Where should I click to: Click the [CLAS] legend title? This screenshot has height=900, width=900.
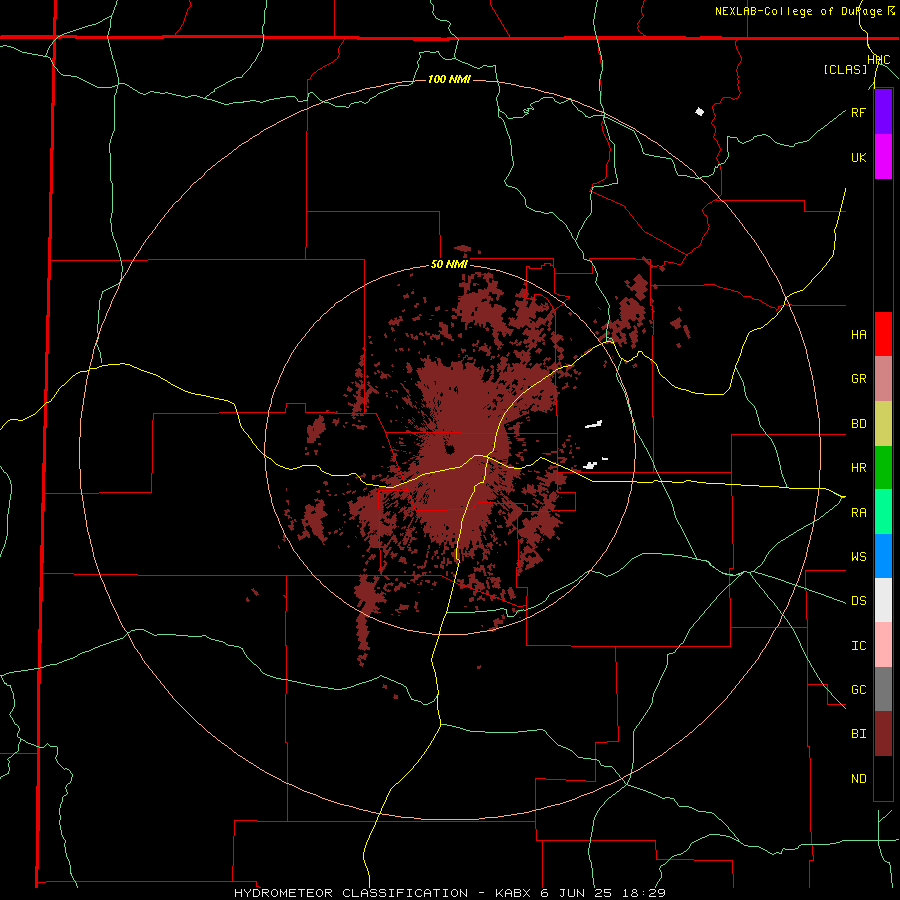(845, 70)
